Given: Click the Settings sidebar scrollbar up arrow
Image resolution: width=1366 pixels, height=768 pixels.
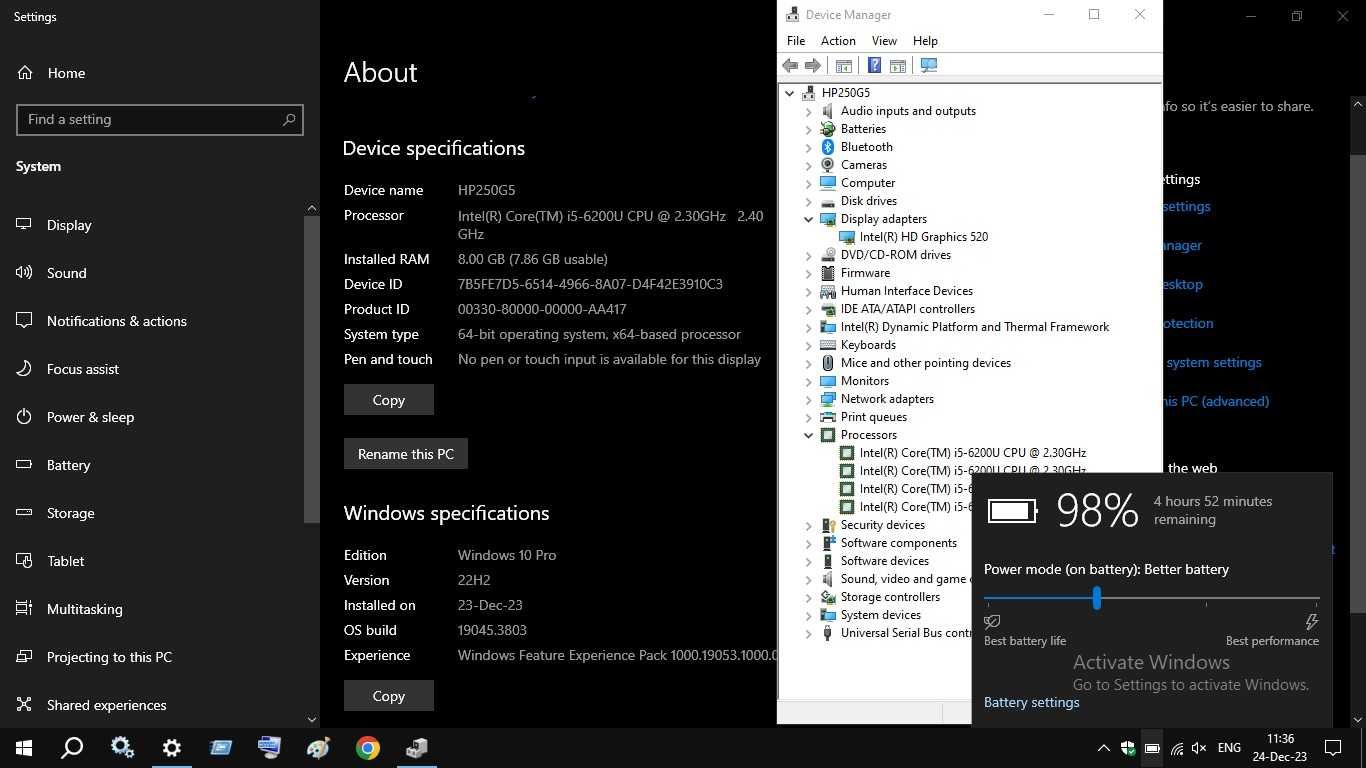Looking at the screenshot, I should tap(312, 208).
